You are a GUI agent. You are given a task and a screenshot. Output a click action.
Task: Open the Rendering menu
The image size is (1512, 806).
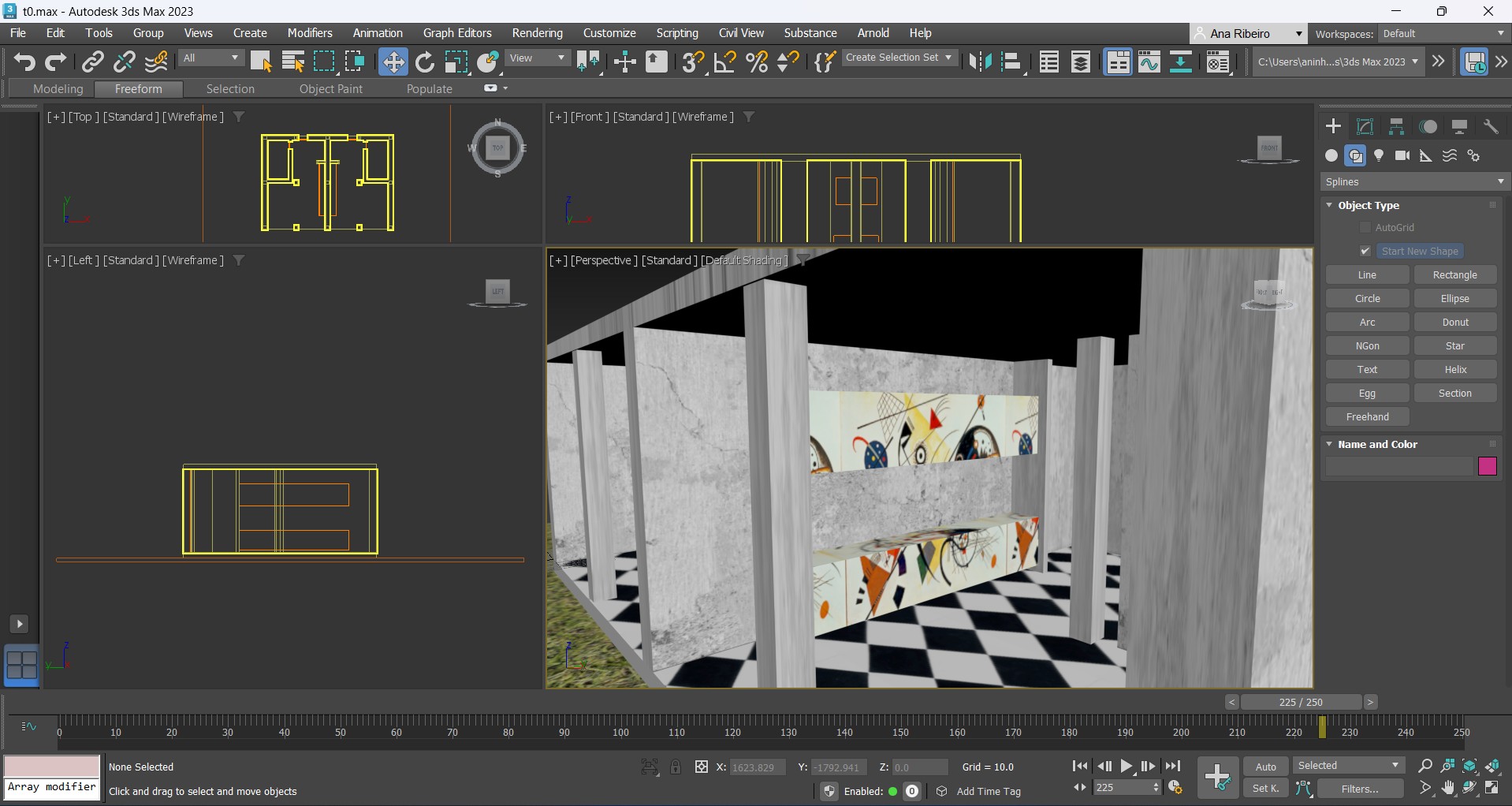click(537, 33)
